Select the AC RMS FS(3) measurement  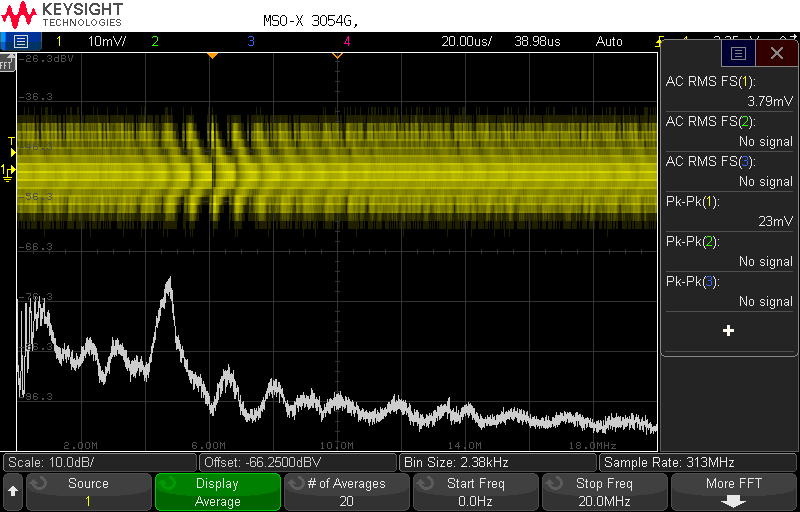pyautogui.click(x=729, y=171)
